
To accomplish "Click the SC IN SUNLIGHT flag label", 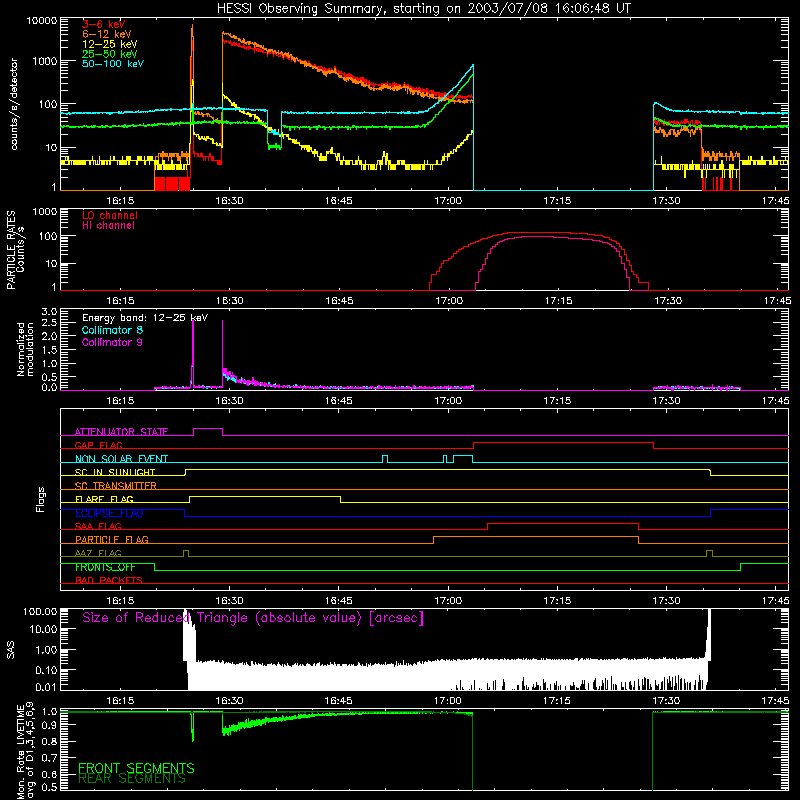I will click(115, 472).
